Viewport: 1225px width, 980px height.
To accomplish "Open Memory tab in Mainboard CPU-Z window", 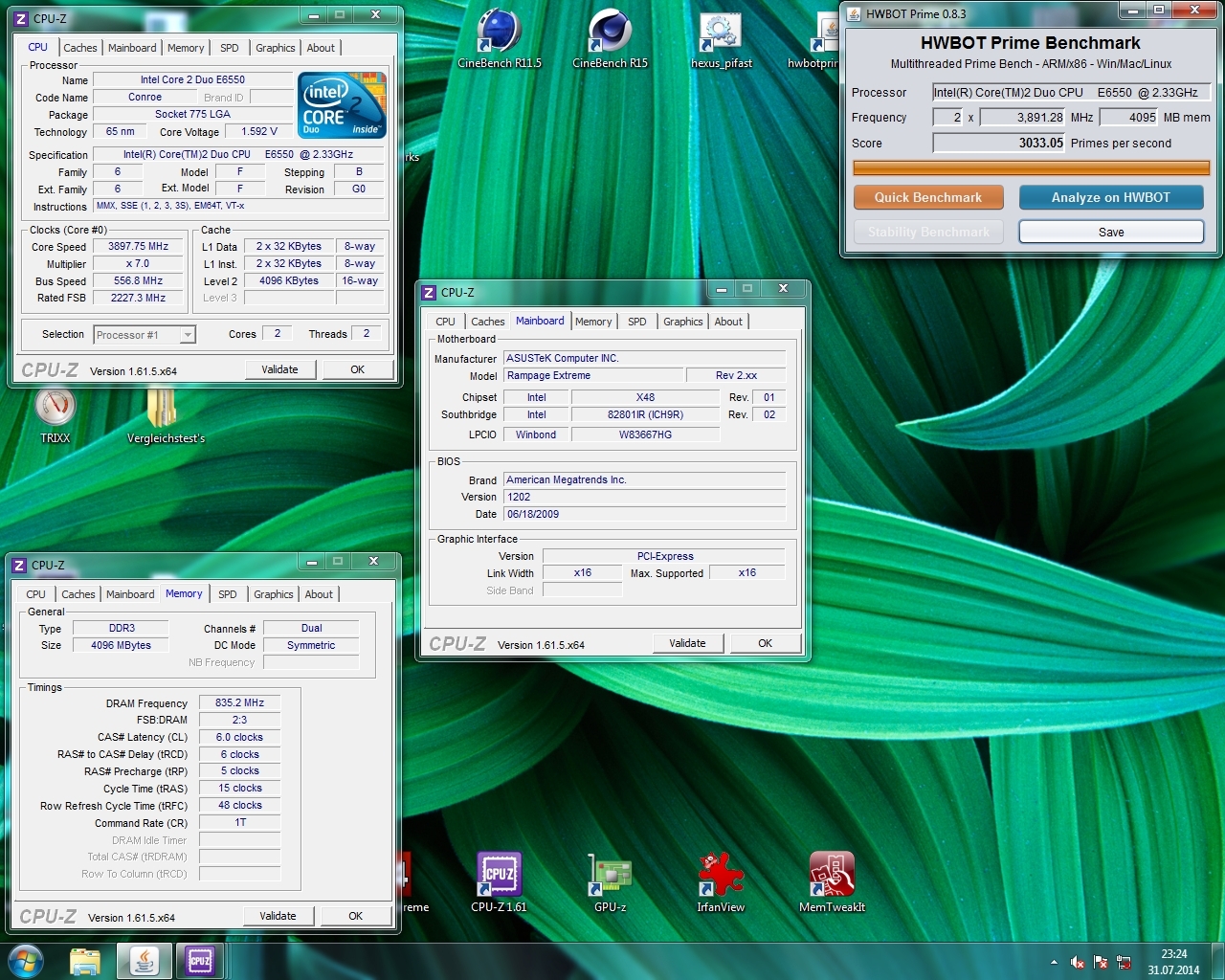I will coord(593,322).
